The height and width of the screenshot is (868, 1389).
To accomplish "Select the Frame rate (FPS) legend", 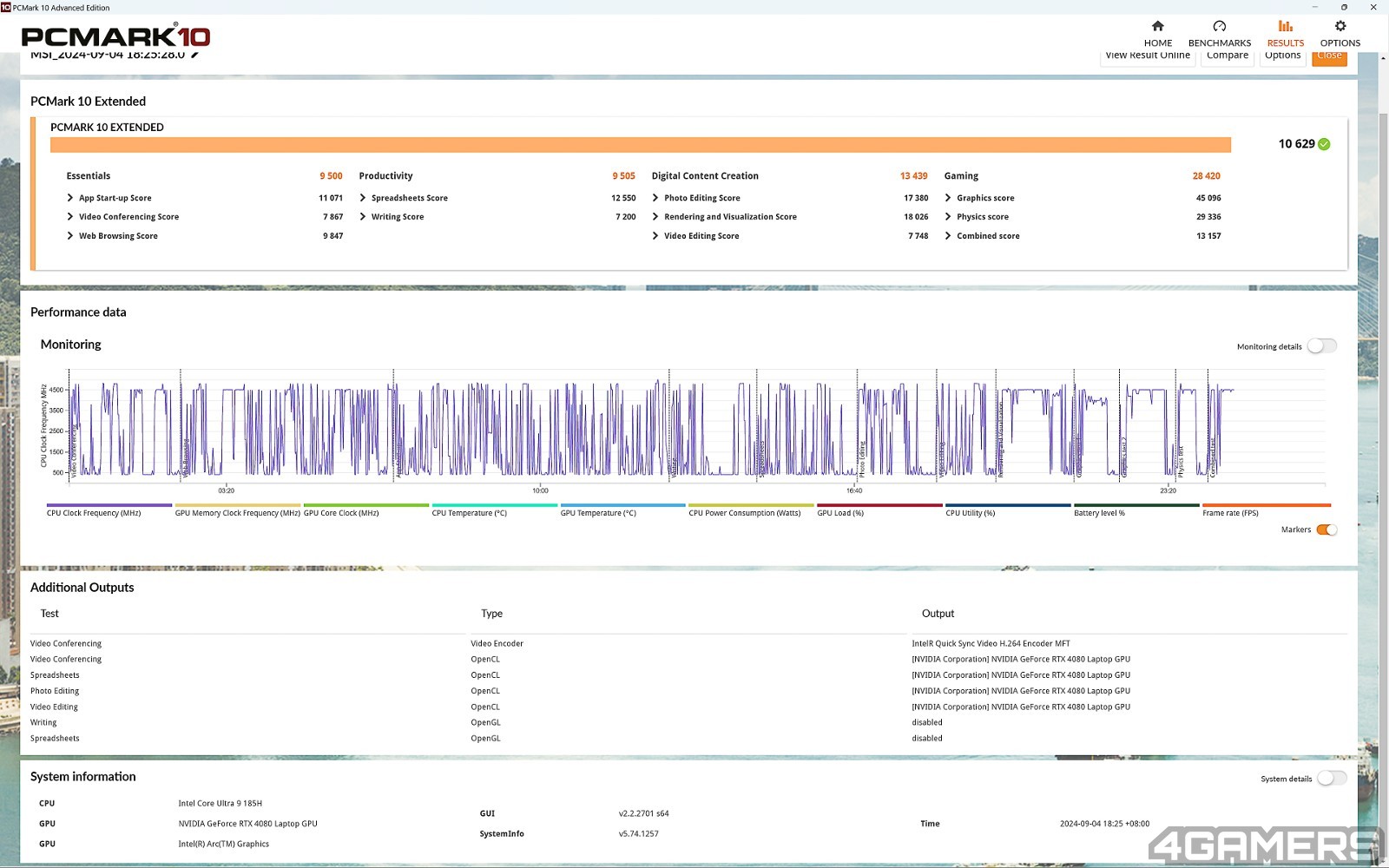I will point(1267,510).
